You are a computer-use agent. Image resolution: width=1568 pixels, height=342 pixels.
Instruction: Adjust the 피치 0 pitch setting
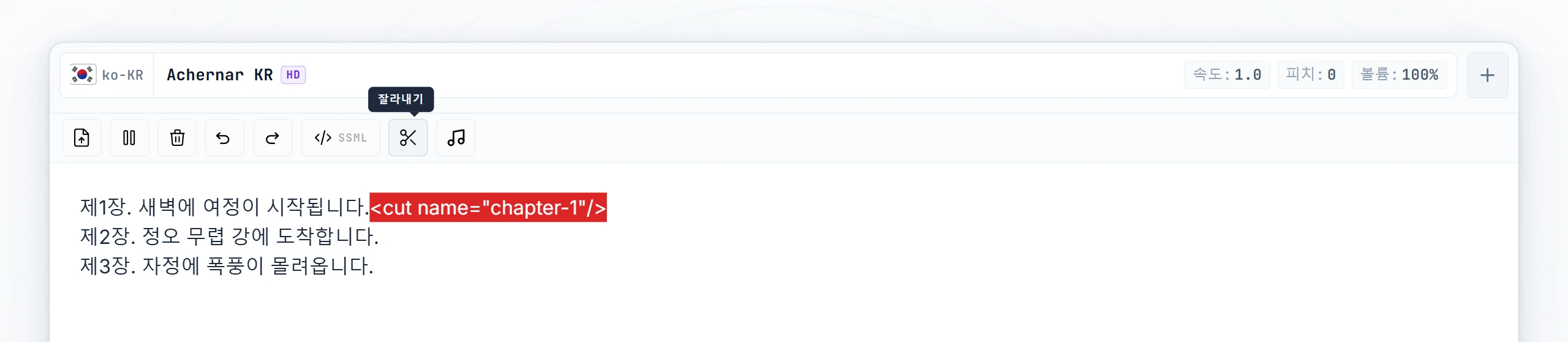point(1311,75)
